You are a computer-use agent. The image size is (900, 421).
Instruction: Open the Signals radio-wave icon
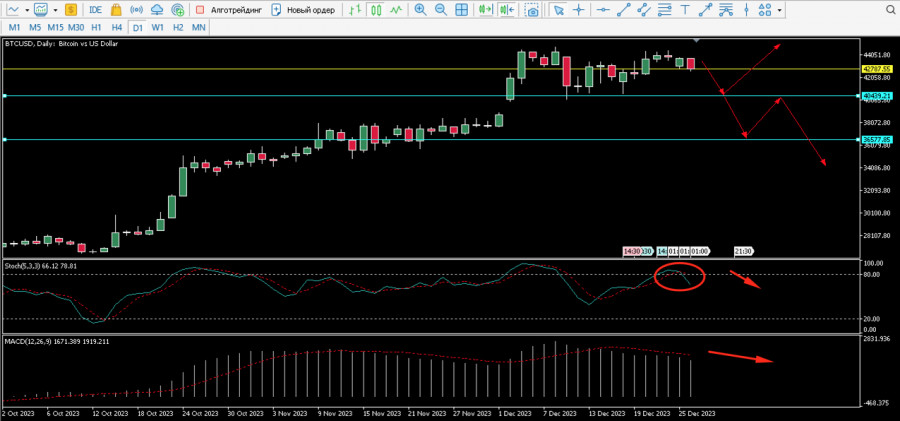coord(137,9)
